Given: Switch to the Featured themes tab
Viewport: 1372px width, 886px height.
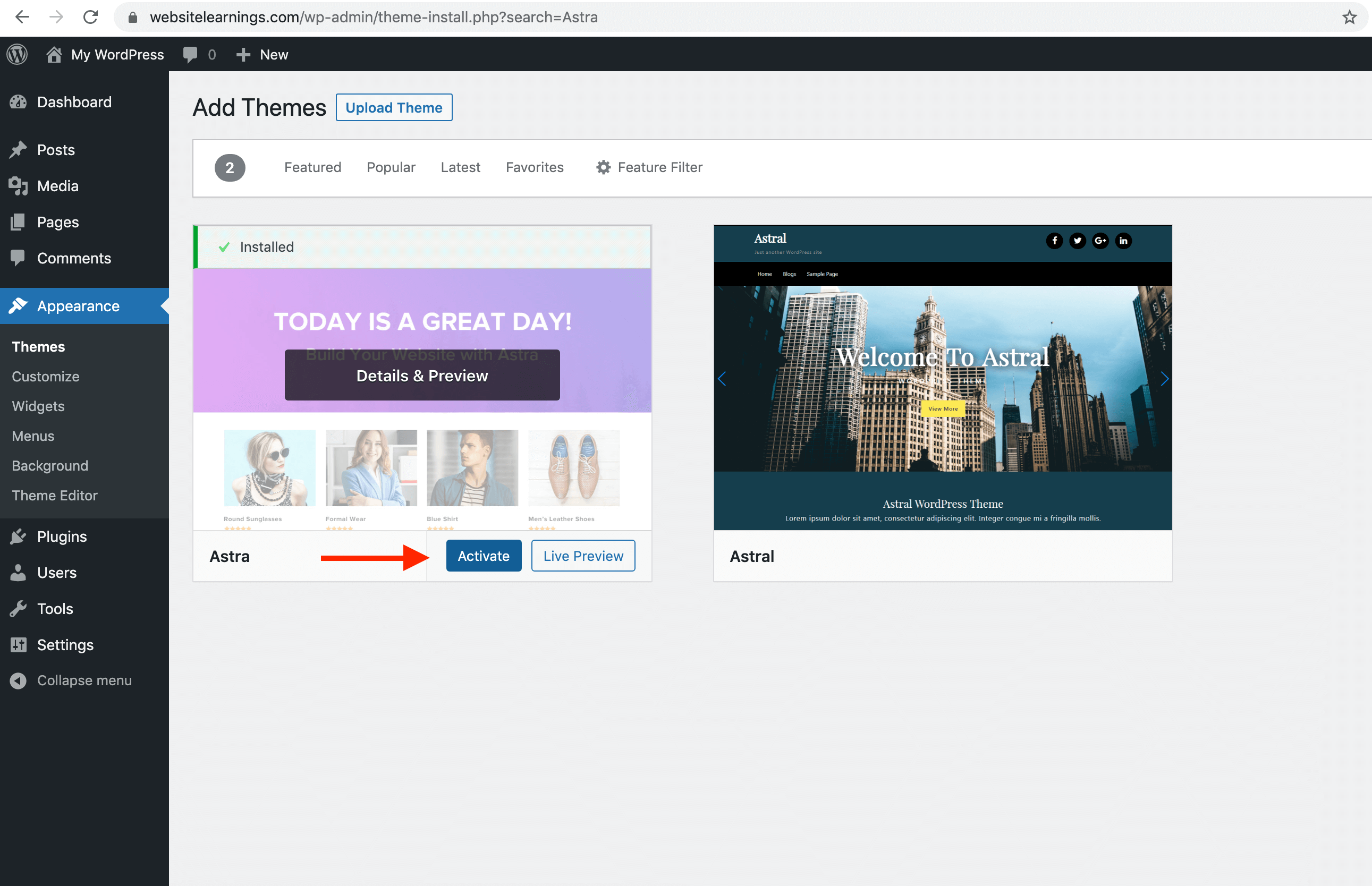Looking at the screenshot, I should (312, 167).
